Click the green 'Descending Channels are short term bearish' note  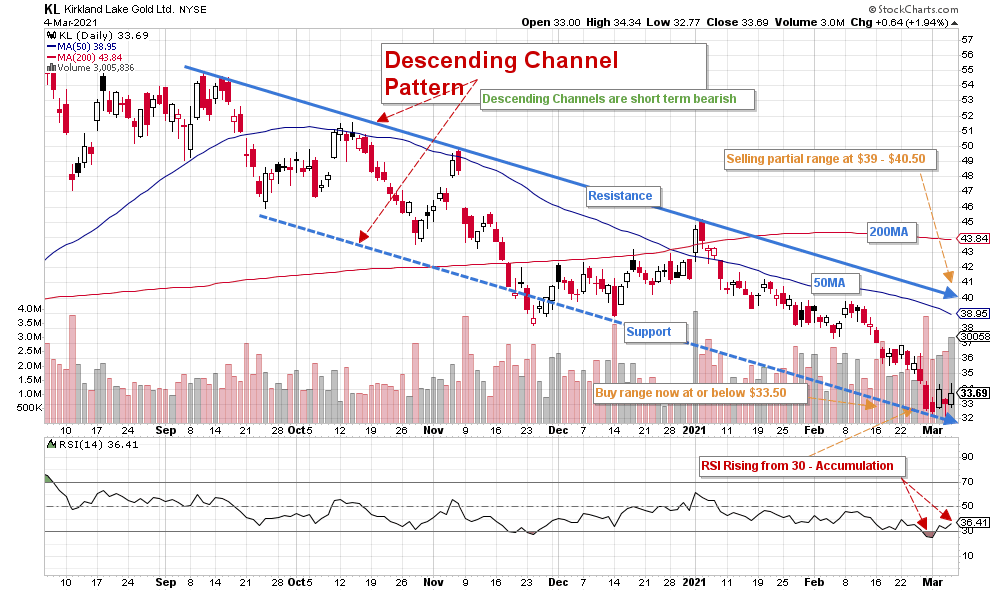[x=617, y=99]
